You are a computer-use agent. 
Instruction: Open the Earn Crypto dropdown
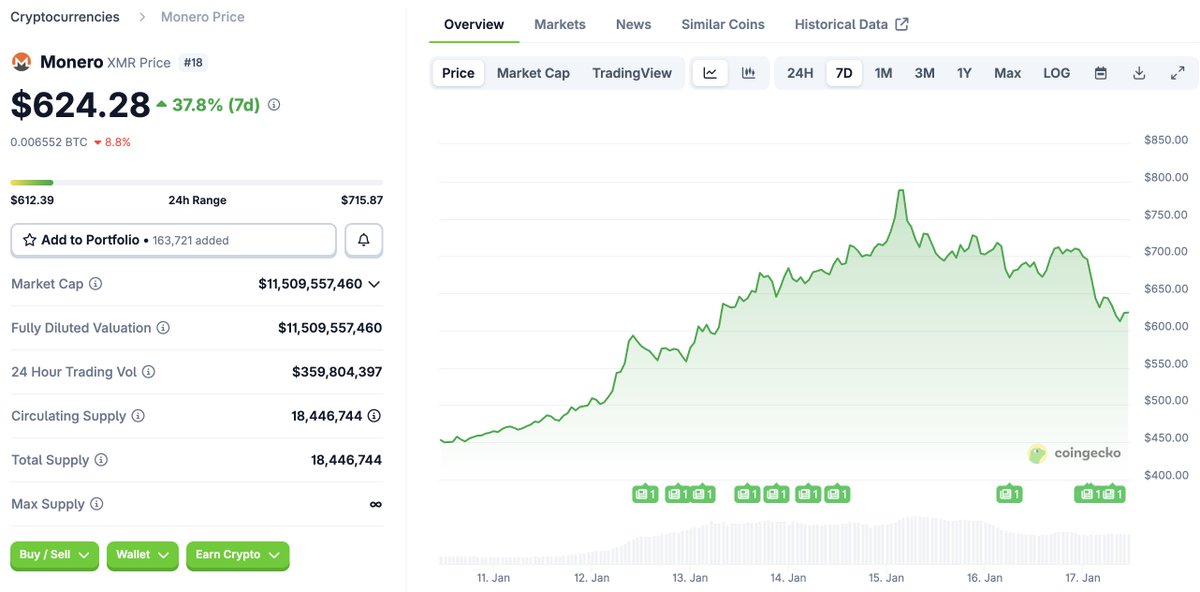point(237,555)
